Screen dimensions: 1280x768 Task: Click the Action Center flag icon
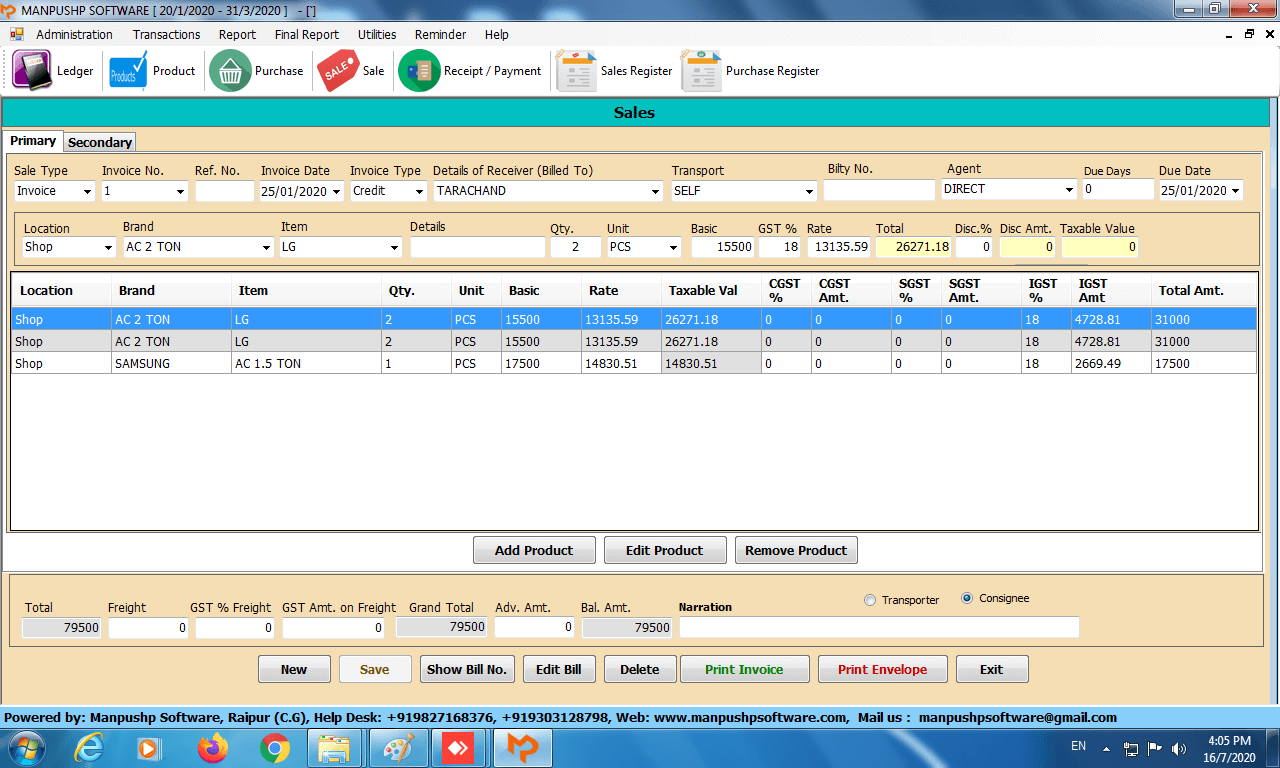coord(1154,748)
